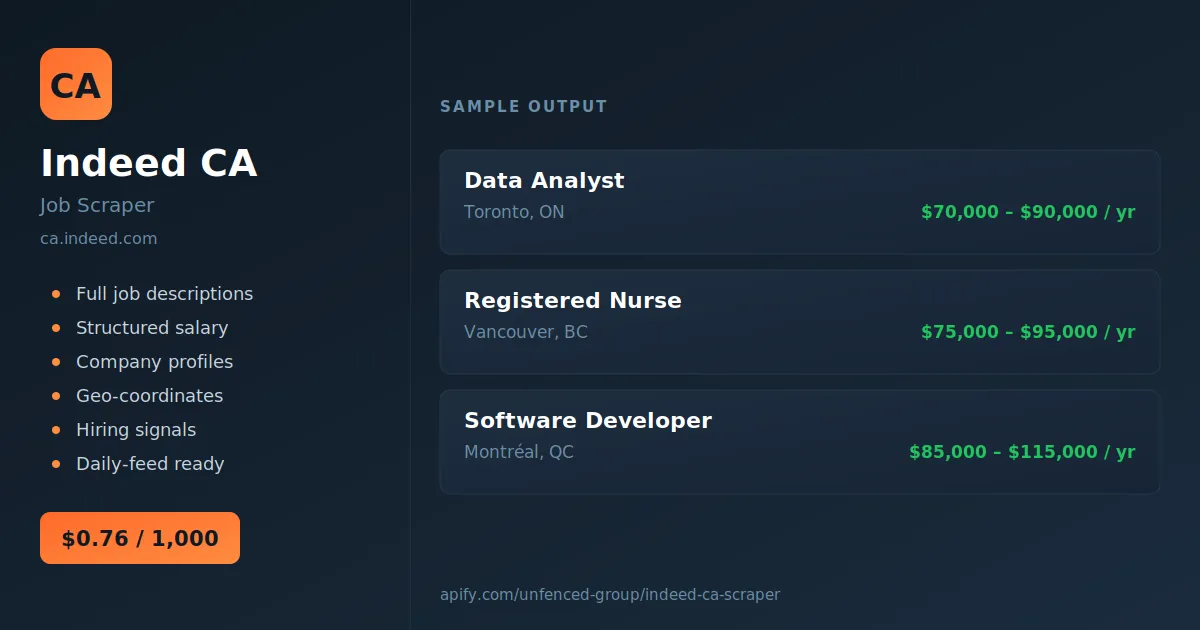Click the $85,000 – $115,000 / yr salary
Image resolution: width=1200 pixels, height=630 pixels.
(x=1022, y=452)
